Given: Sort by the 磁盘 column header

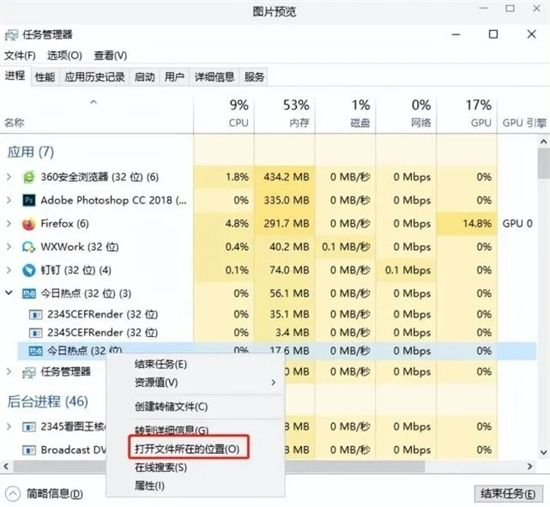Looking at the screenshot, I should point(346,113).
